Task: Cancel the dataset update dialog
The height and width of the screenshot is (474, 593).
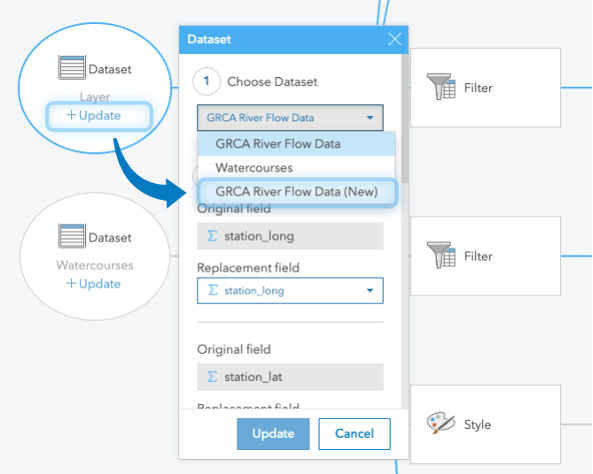Action: pos(354,434)
